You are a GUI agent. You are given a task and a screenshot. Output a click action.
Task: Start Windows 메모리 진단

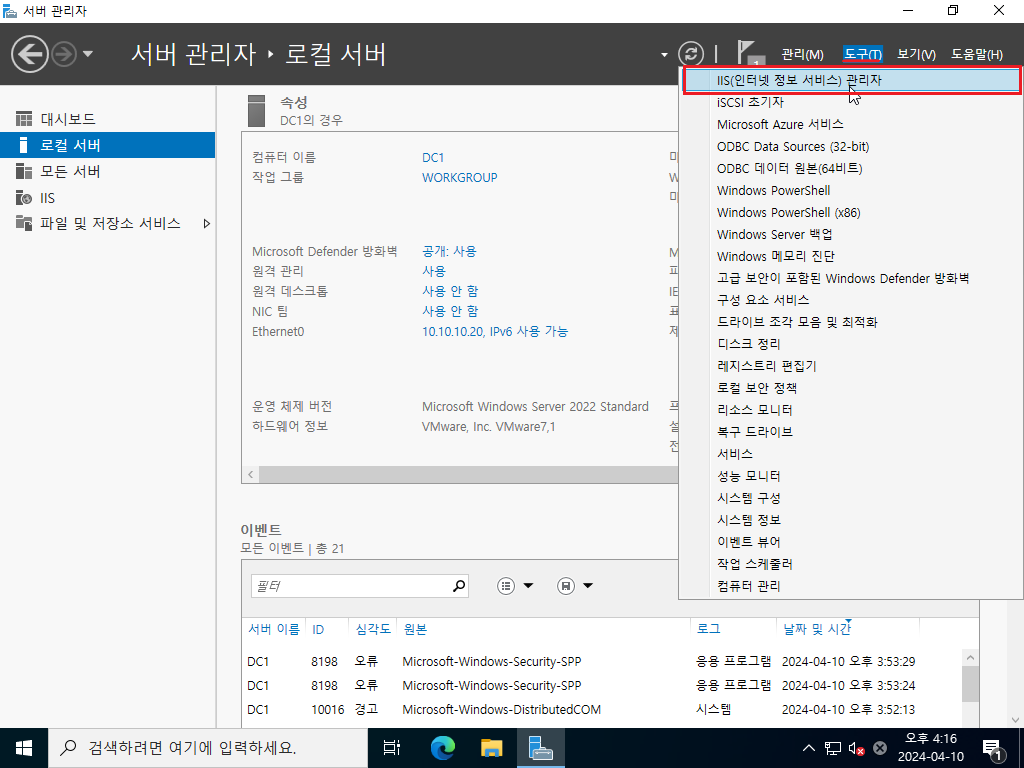coord(852,257)
